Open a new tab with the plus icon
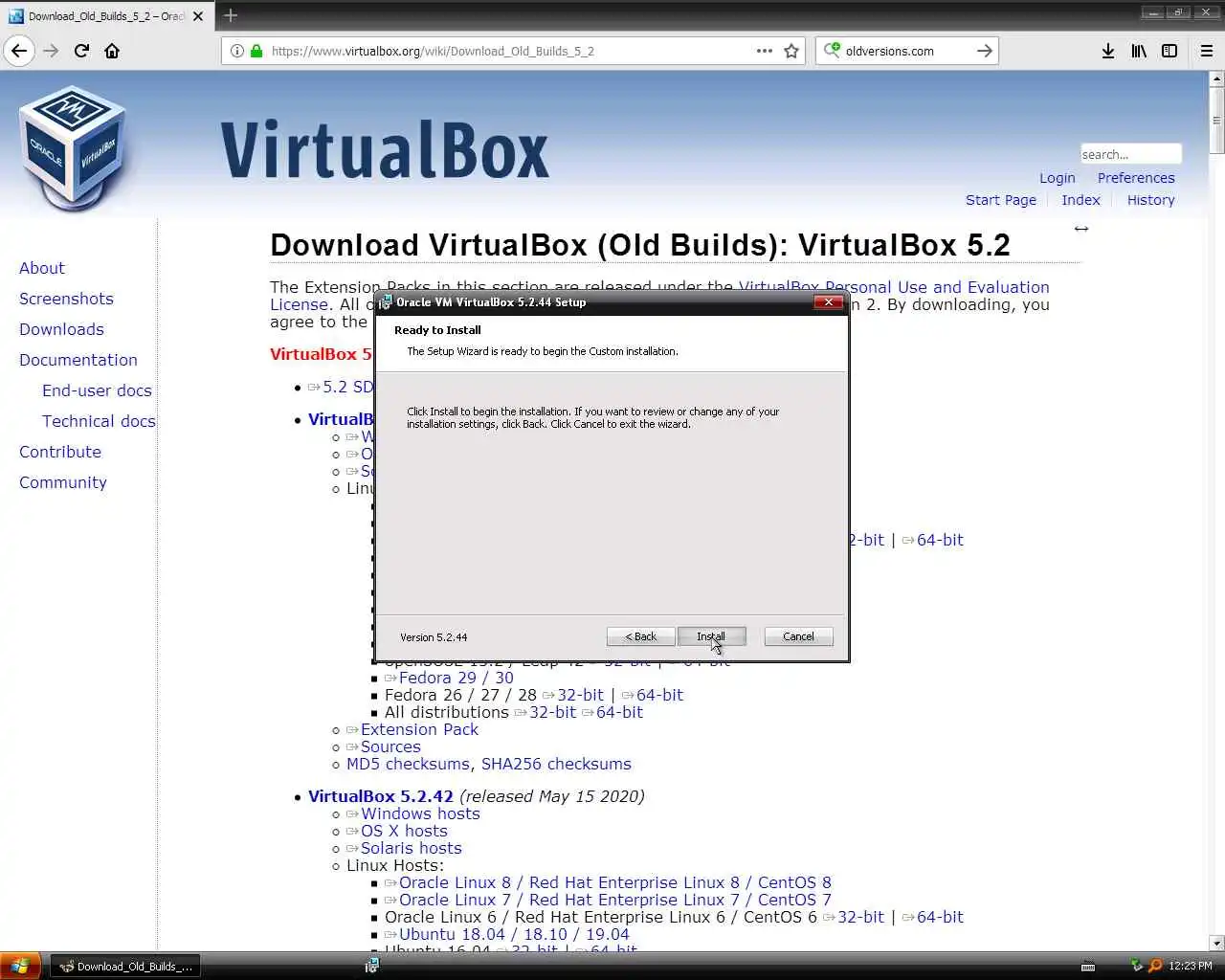1225x980 pixels. [231, 15]
